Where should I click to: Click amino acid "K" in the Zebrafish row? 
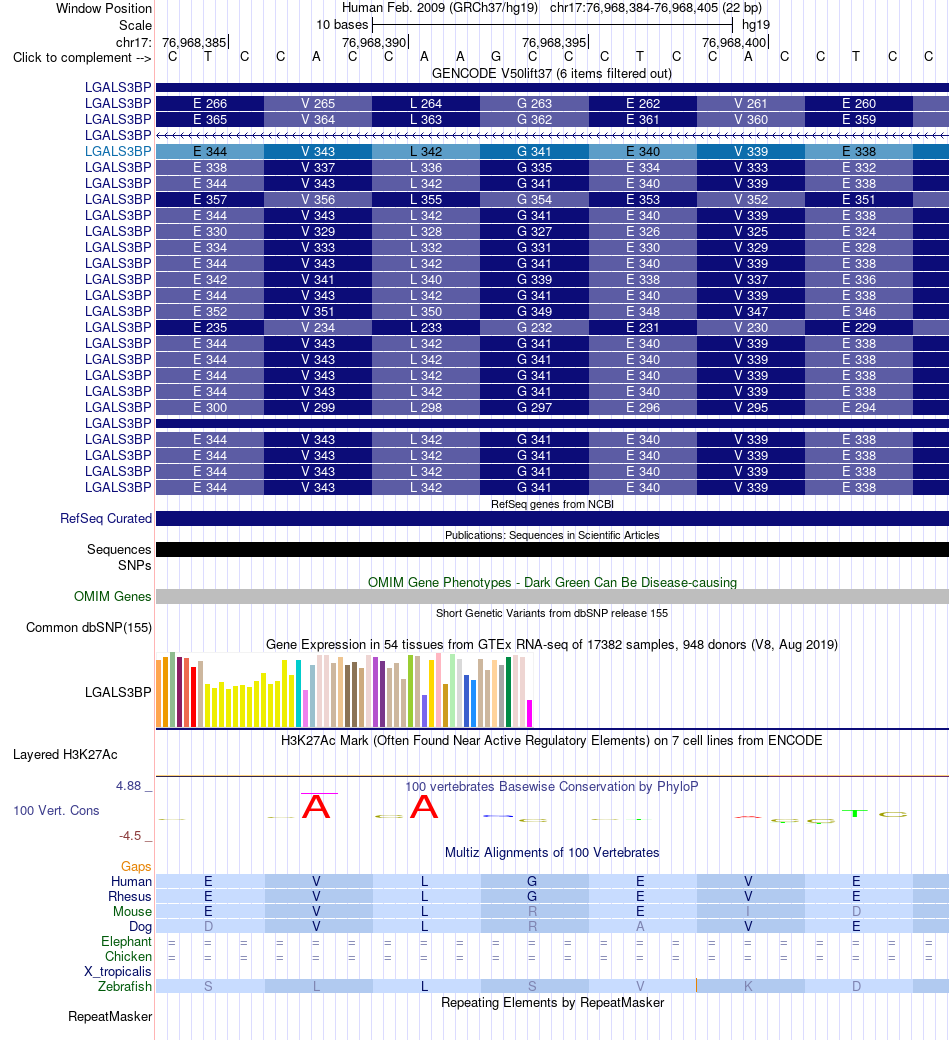click(x=748, y=987)
